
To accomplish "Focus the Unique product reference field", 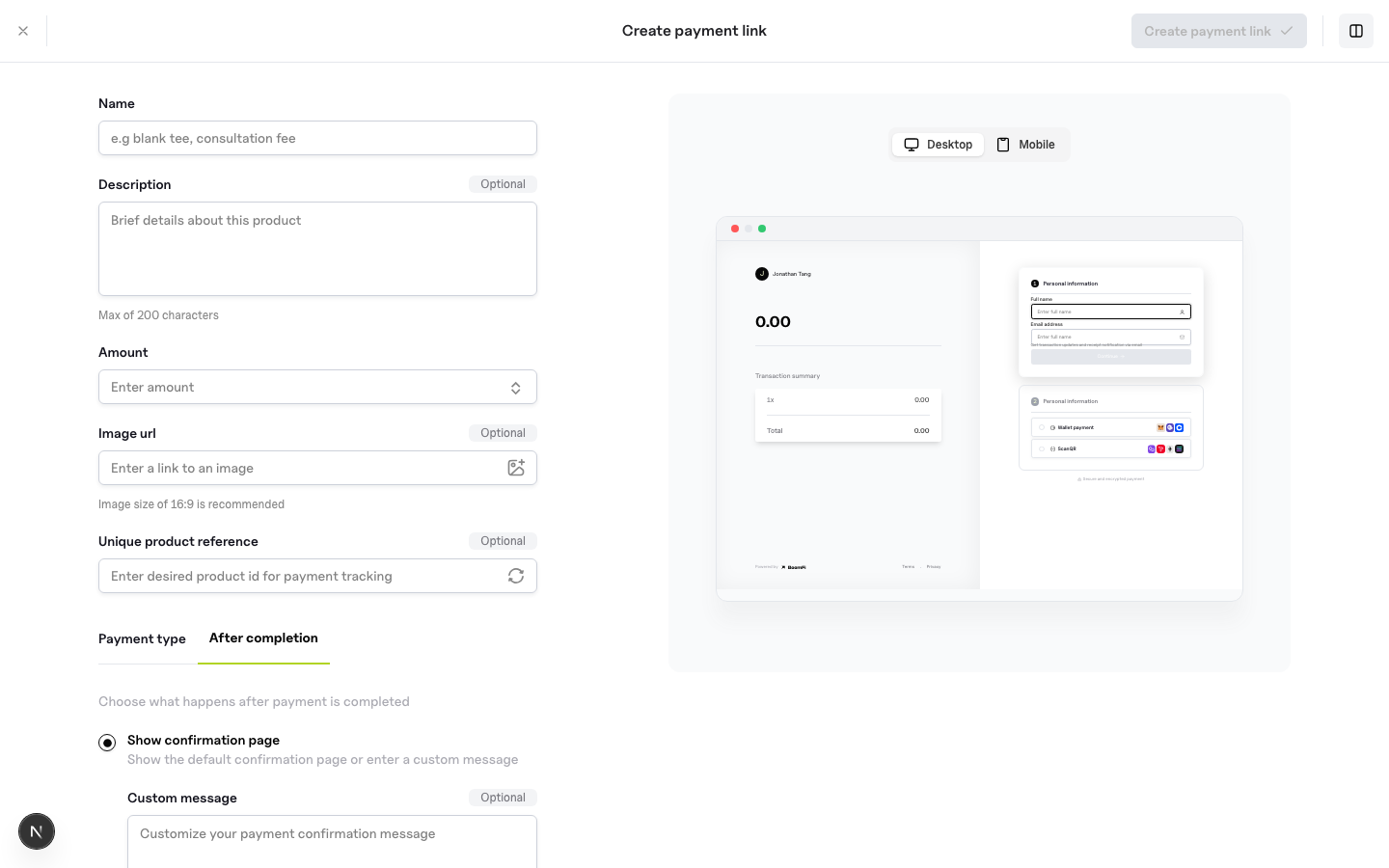I will 317,576.
